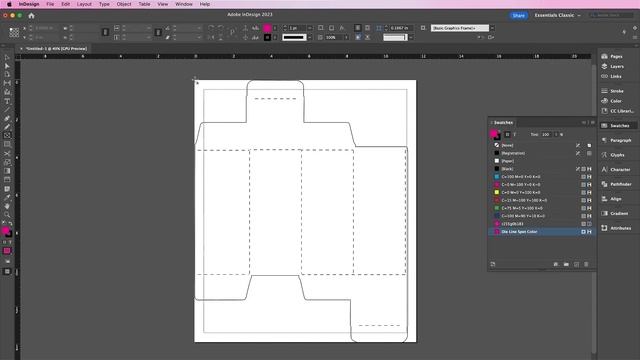Open stroke style dropdown
Image resolution: width=640 pixels, height=360 pixels.
[309, 37]
